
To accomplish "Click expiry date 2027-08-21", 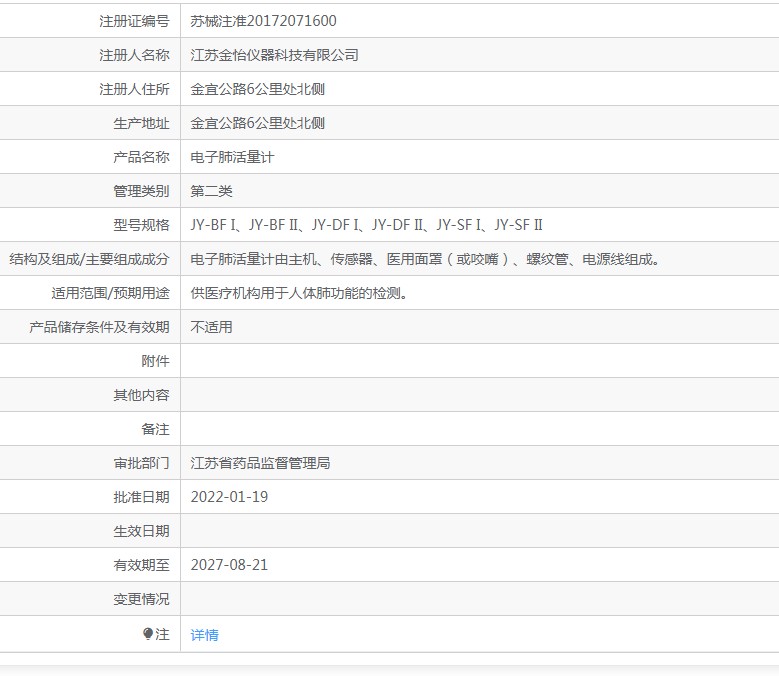I will [229, 565].
